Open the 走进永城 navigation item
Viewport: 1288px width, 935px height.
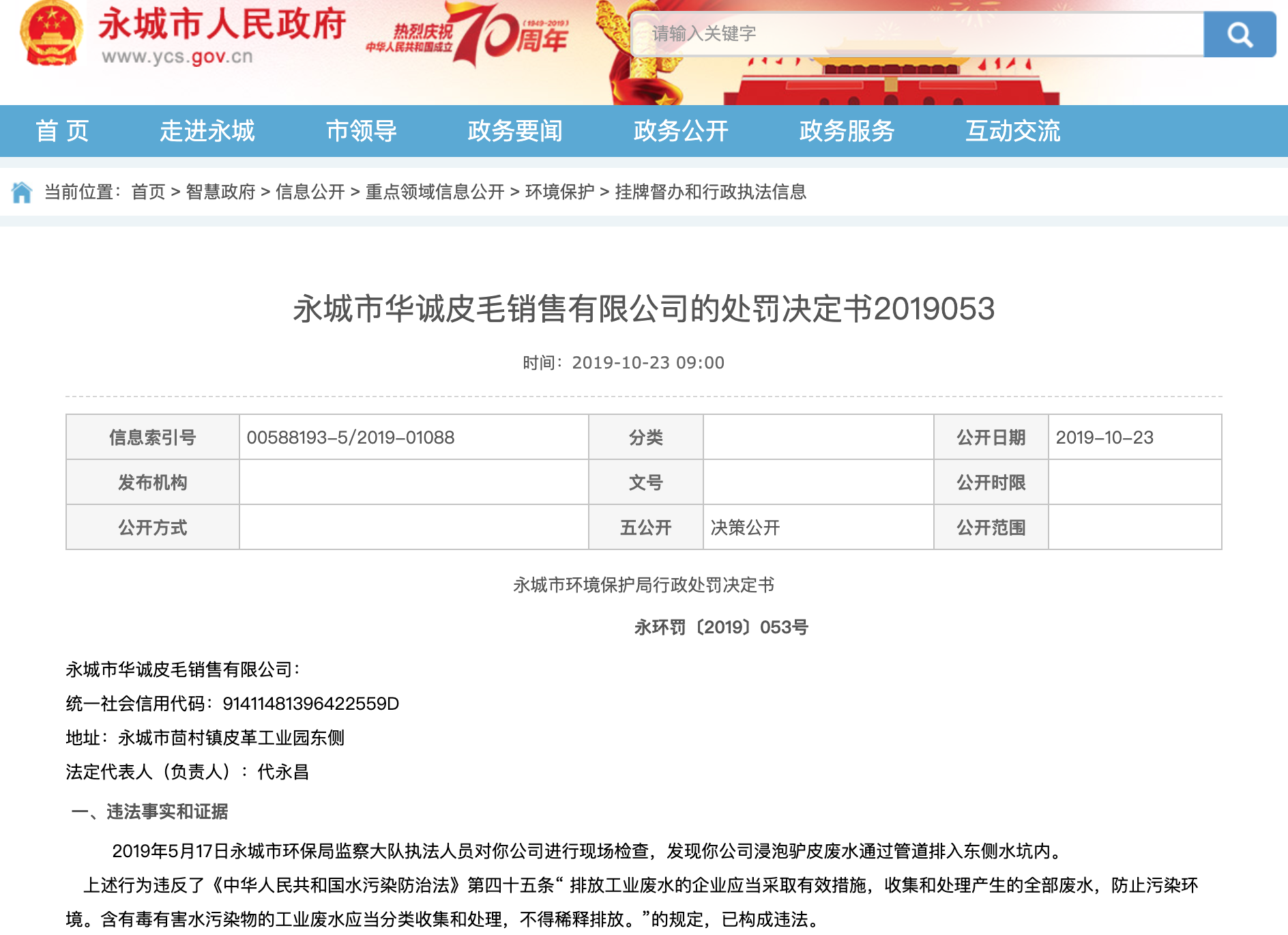click(207, 131)
